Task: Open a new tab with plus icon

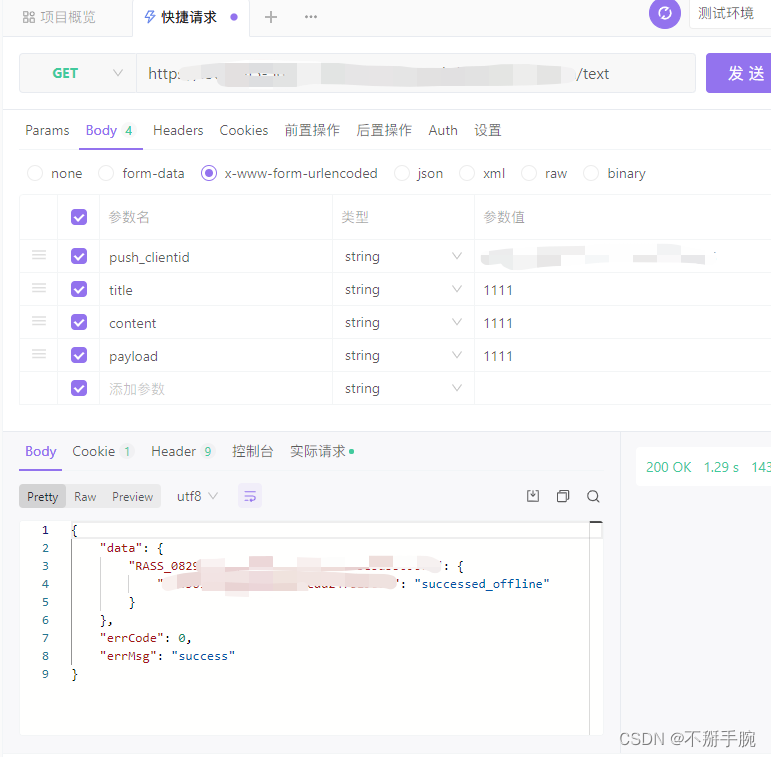Action: click(x=270, y=17)
